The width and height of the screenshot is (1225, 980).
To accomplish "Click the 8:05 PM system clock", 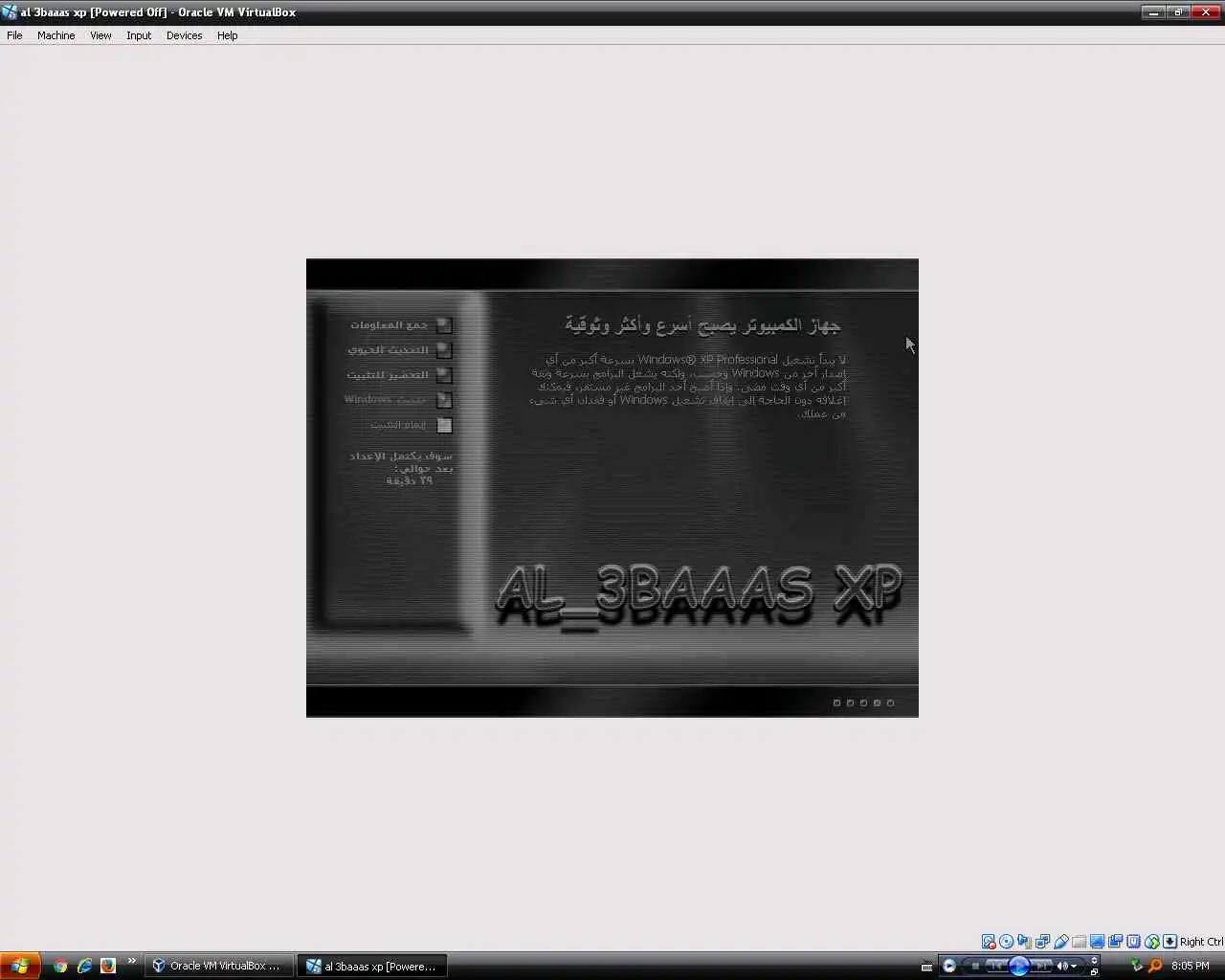I will pyautogui.click(x=1191, y=966).
